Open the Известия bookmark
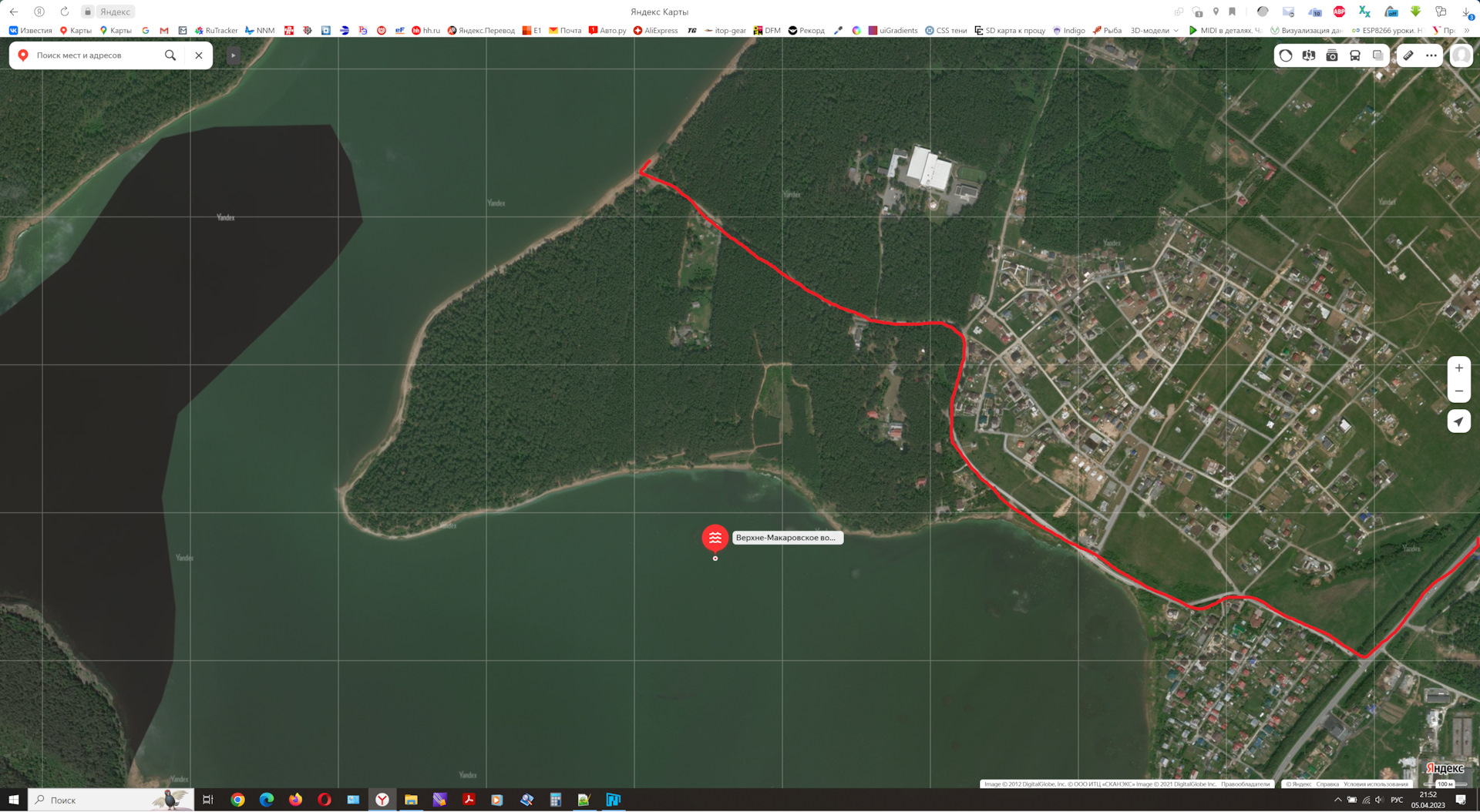Image resolution: width=1480 pixels, height=812 pixels. (31, 31)
